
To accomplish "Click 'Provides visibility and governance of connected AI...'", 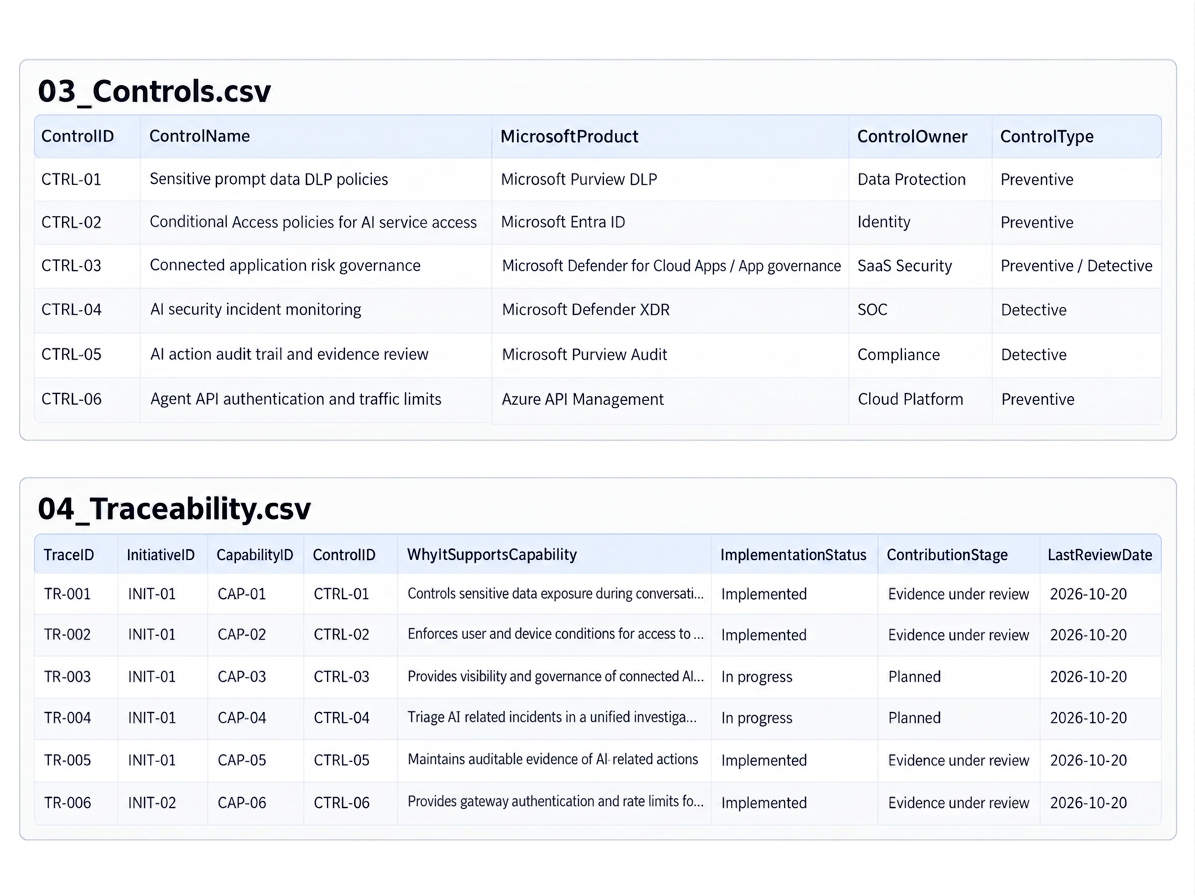I will [x=555, y=676].
